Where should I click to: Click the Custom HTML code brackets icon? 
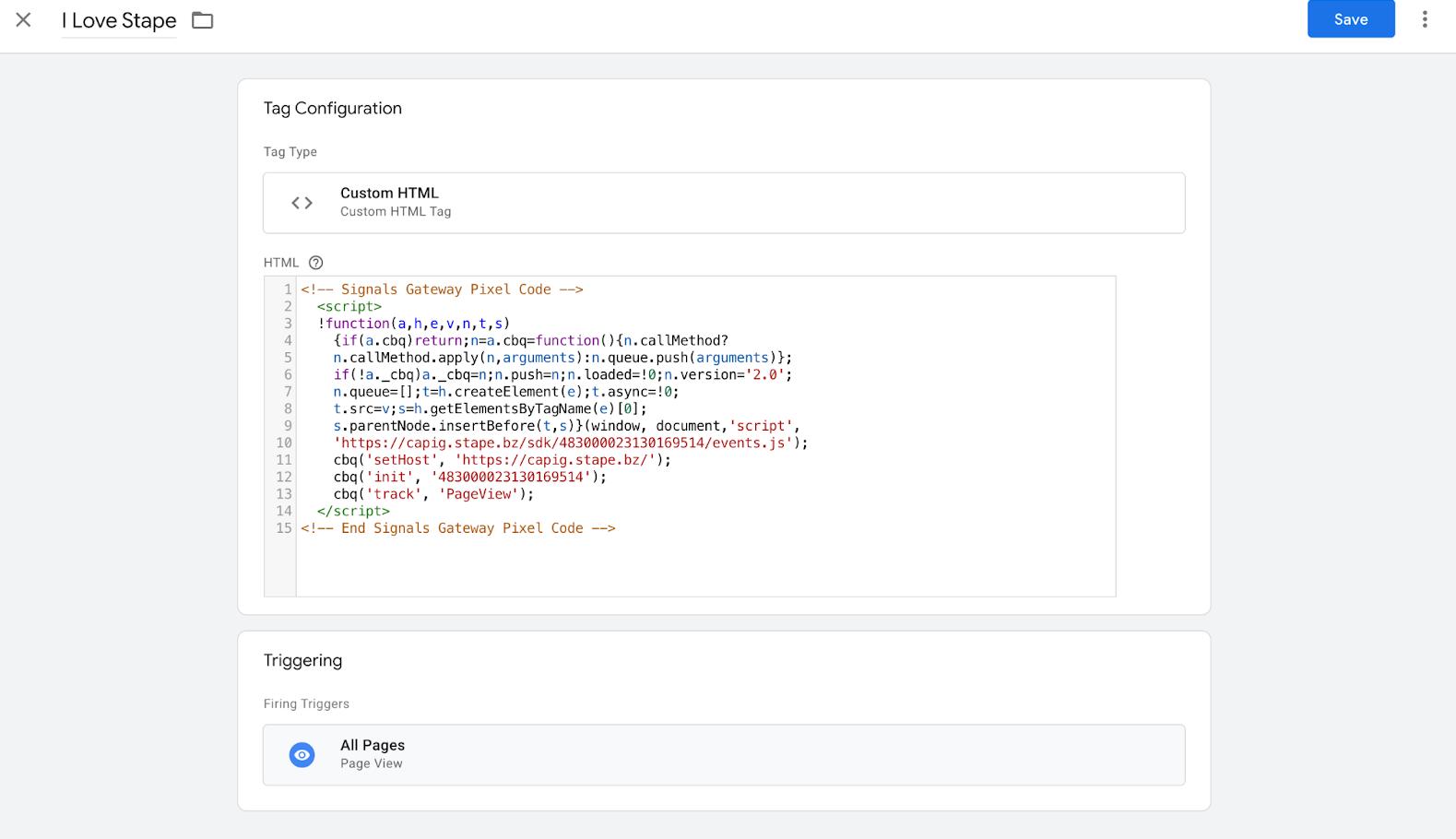[x=302, y=203]
